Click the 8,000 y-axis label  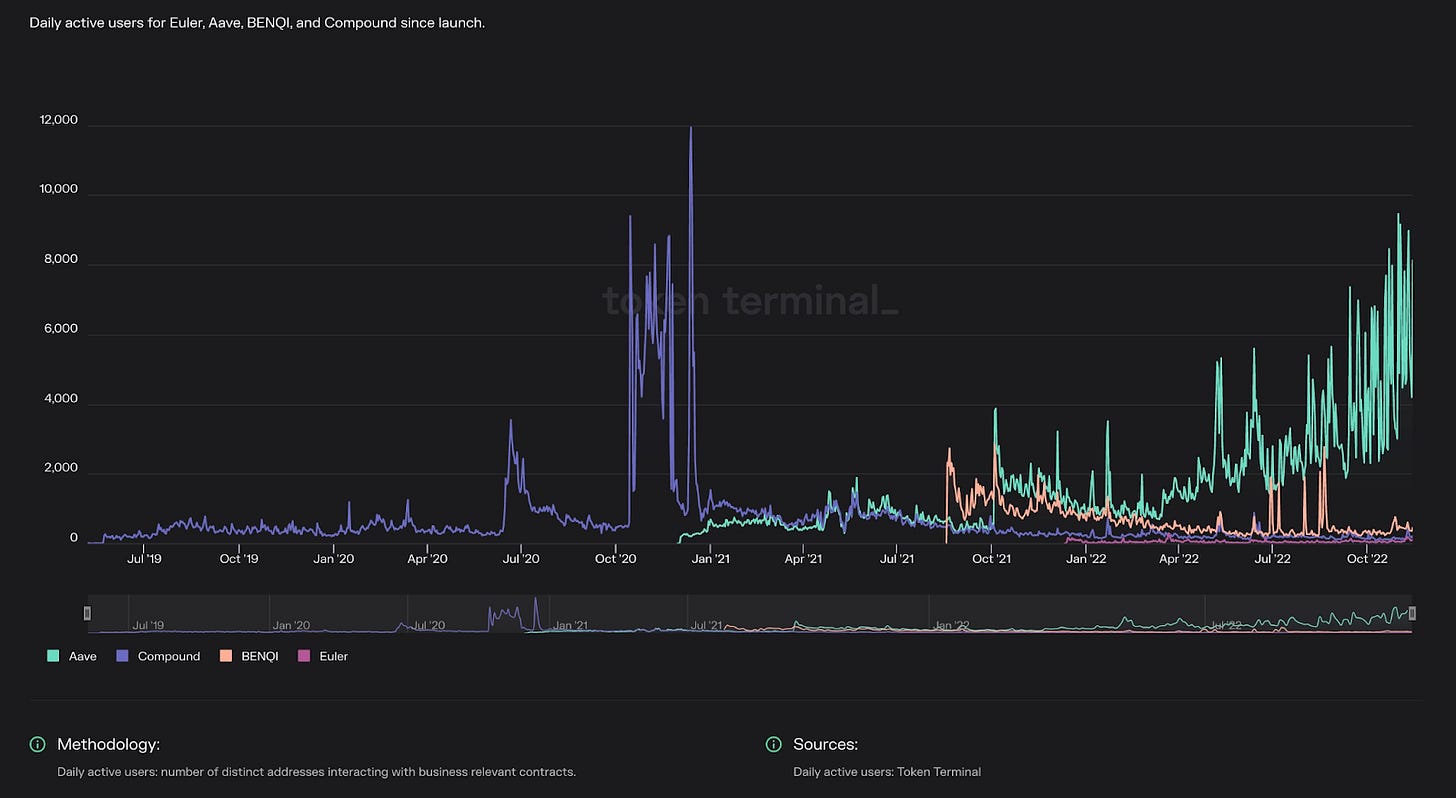60,259
